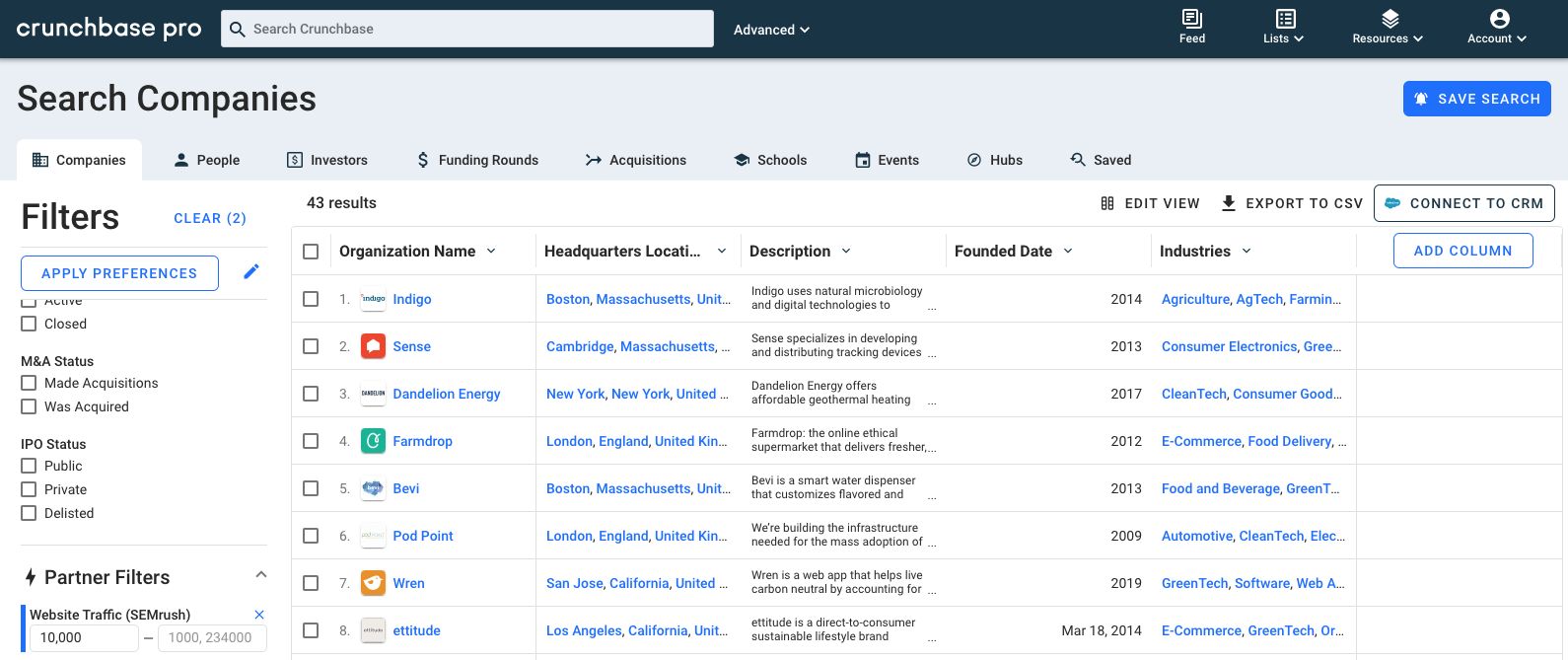Viewport: 1568px width, 660px height.
Task: Click the Lists icon in header
Action: 1285,19
